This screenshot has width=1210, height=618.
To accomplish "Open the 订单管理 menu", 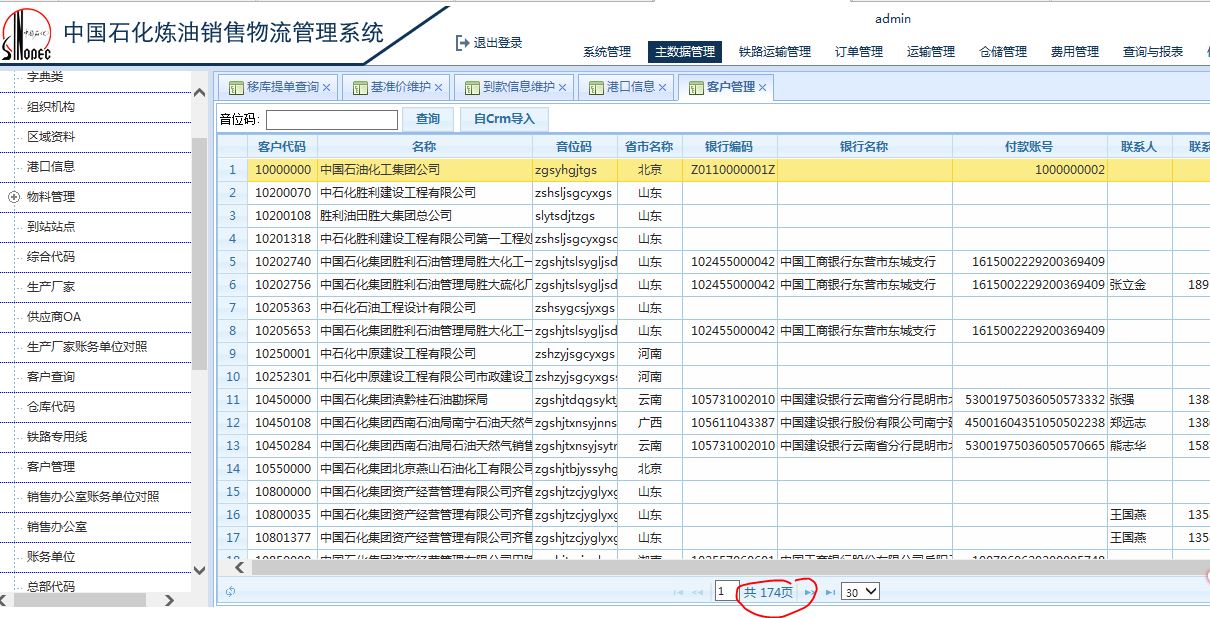I will pos(859,52).
